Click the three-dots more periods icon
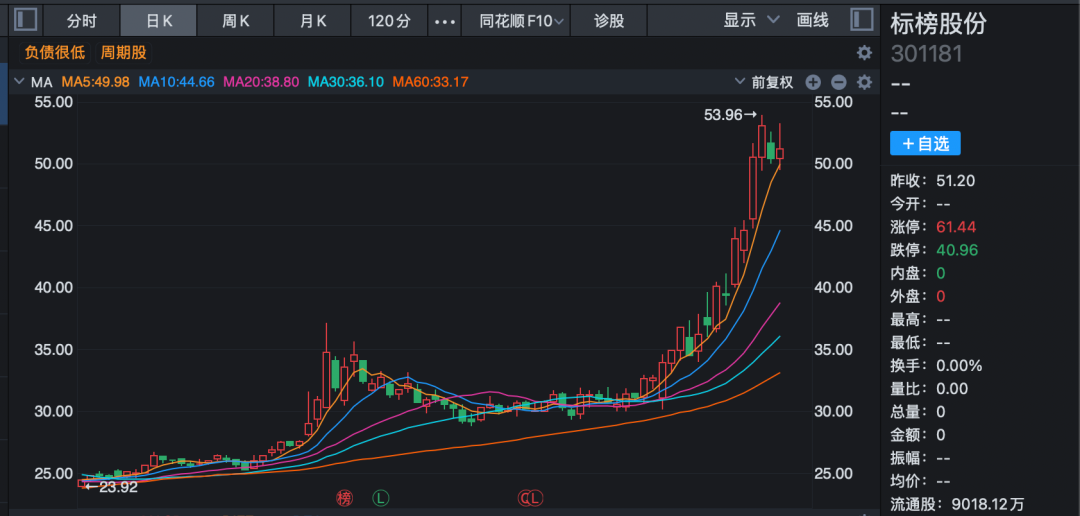Image resolution: width=1080 pixels, height=516 pixels. pyautogui.click(x=446, y=20)
